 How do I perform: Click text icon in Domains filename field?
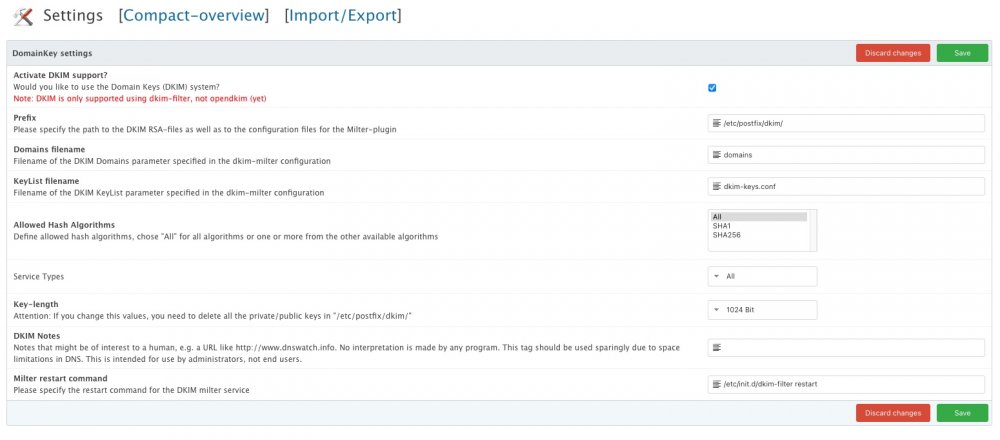(716, 155)
